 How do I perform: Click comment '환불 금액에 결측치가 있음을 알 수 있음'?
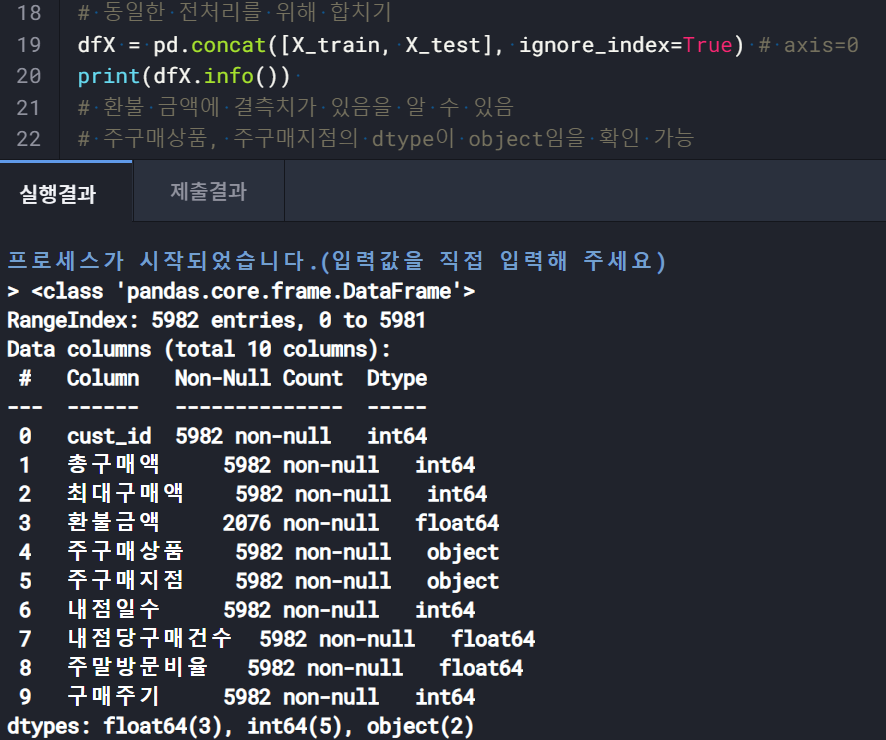pyautogui.click(x=296, y=107)
